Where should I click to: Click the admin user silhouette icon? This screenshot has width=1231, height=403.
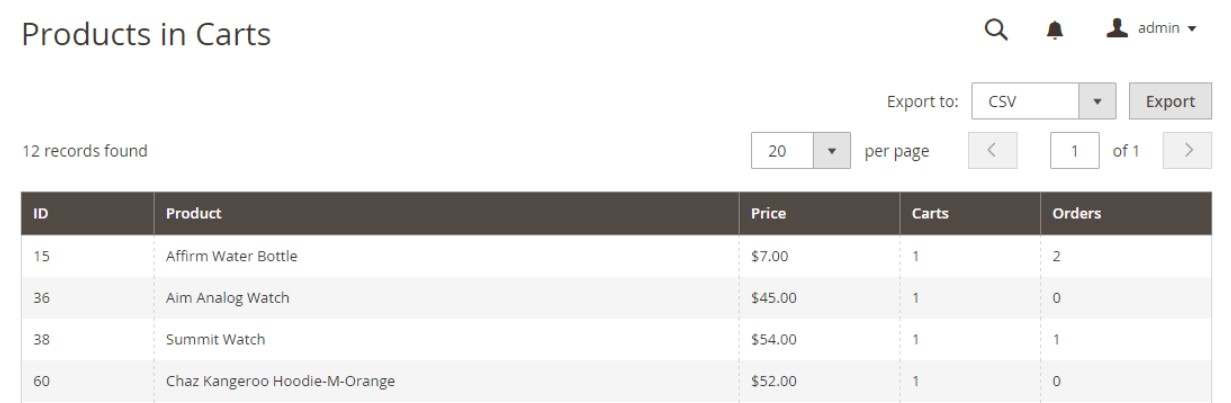(x=1117, y=29)
